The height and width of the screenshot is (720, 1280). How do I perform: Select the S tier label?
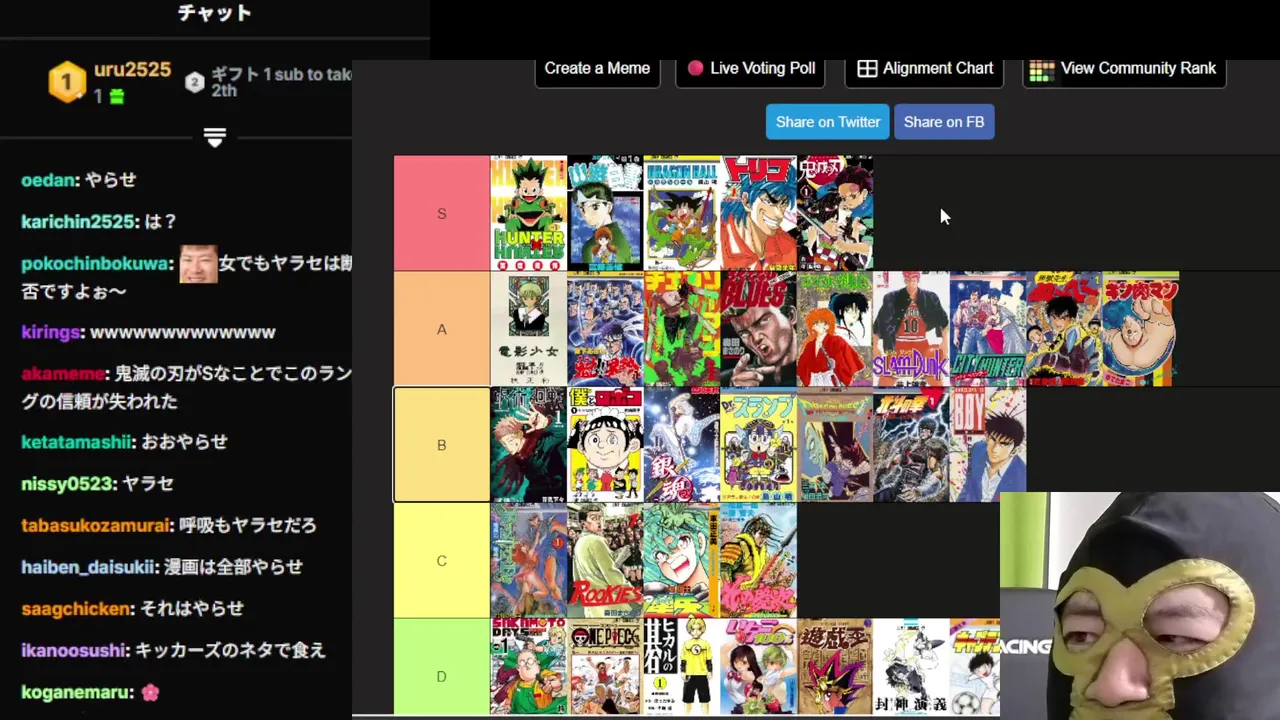coord(442,214)
